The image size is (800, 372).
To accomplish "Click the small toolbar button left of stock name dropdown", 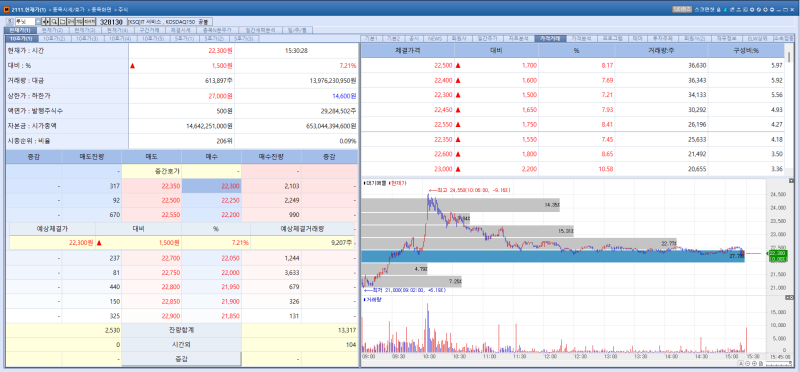I will (9, 21).
